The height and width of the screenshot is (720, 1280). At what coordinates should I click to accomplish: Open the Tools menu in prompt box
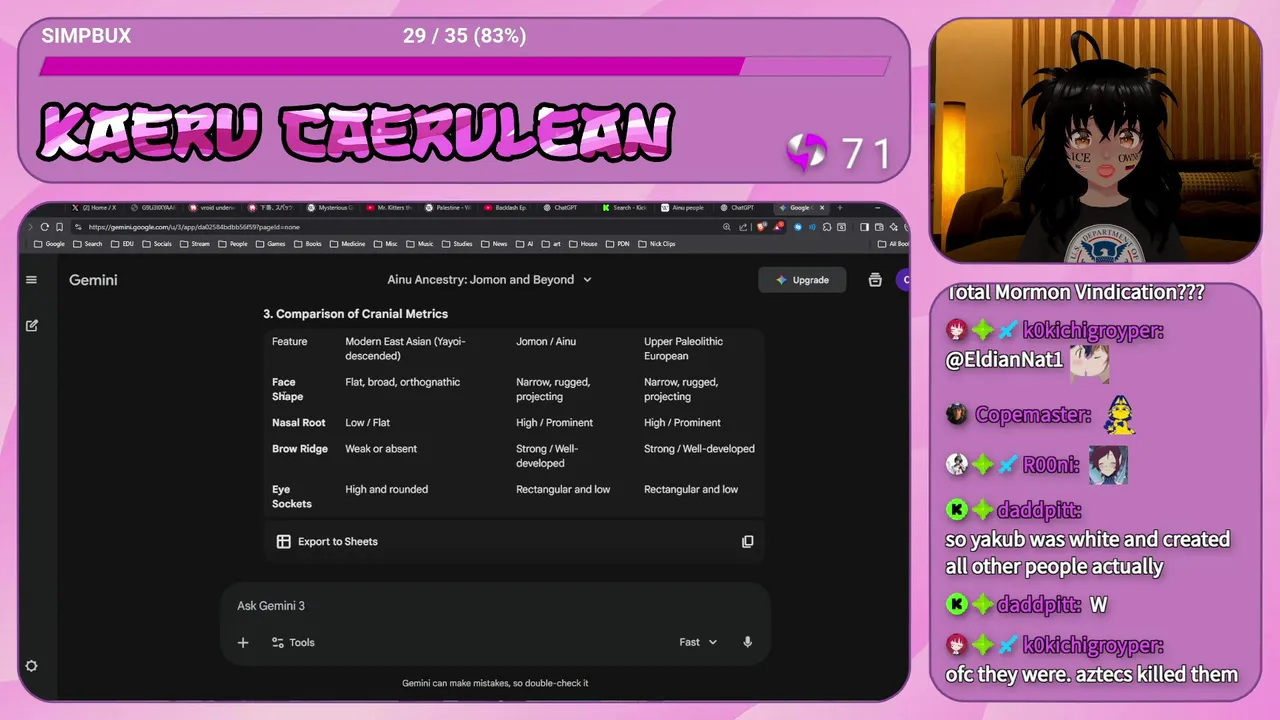[x=293, y=643]
